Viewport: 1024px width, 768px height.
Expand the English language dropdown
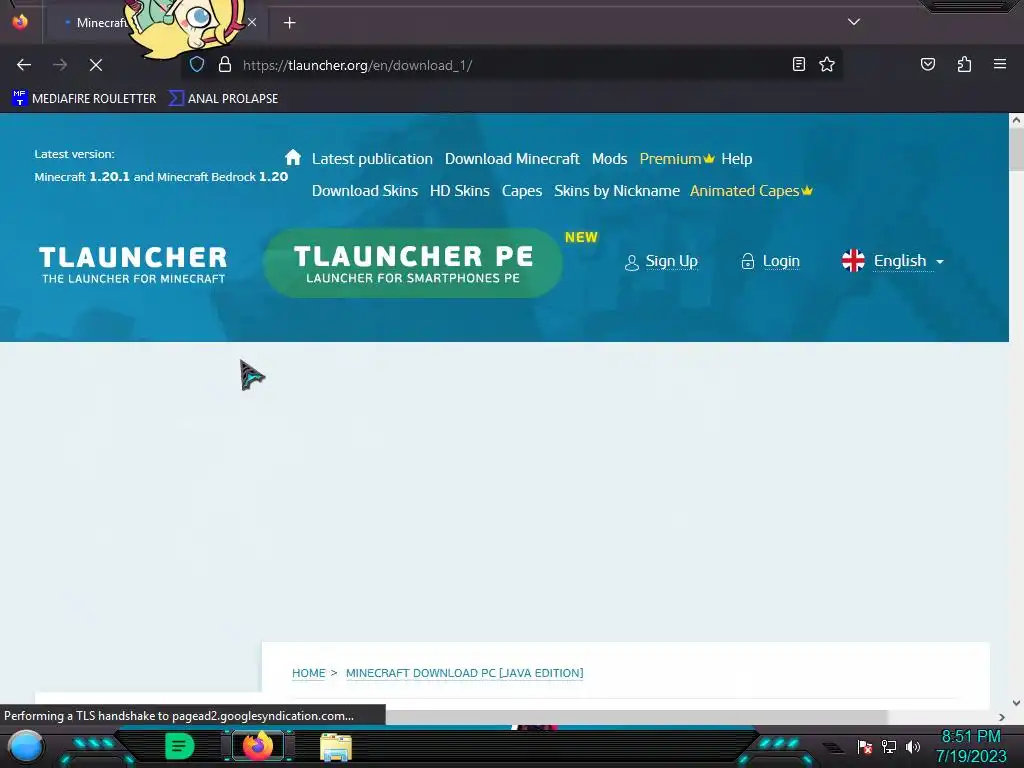908,261
